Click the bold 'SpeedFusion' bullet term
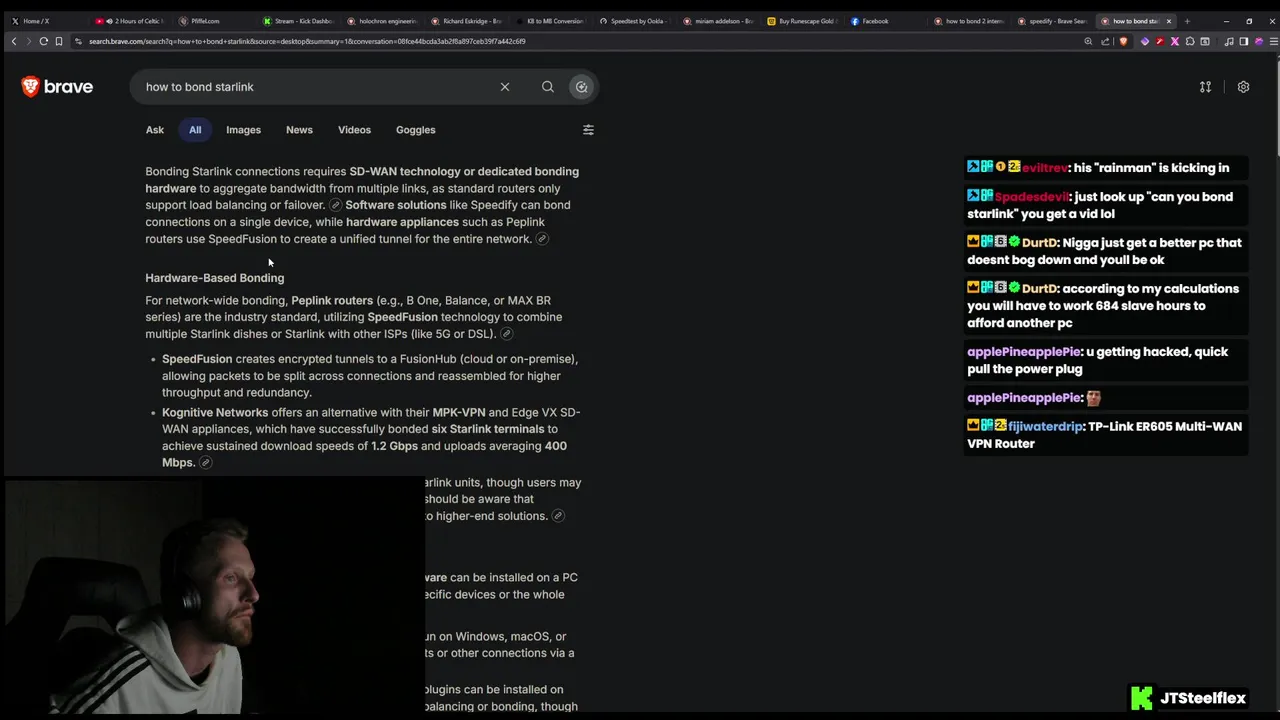1280x720 pixels. [197, 359]
